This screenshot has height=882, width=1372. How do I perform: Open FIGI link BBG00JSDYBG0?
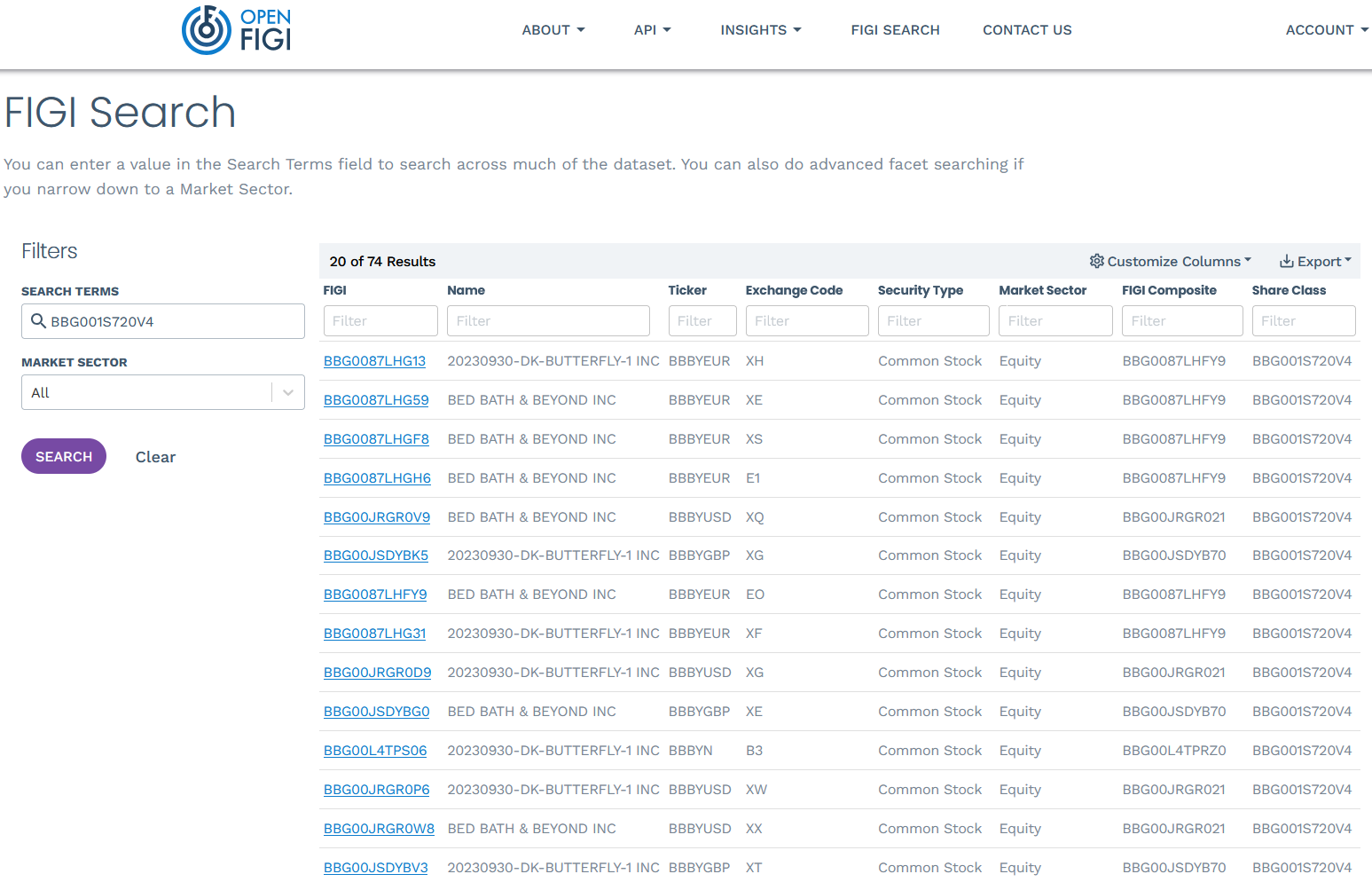[376, 712]
